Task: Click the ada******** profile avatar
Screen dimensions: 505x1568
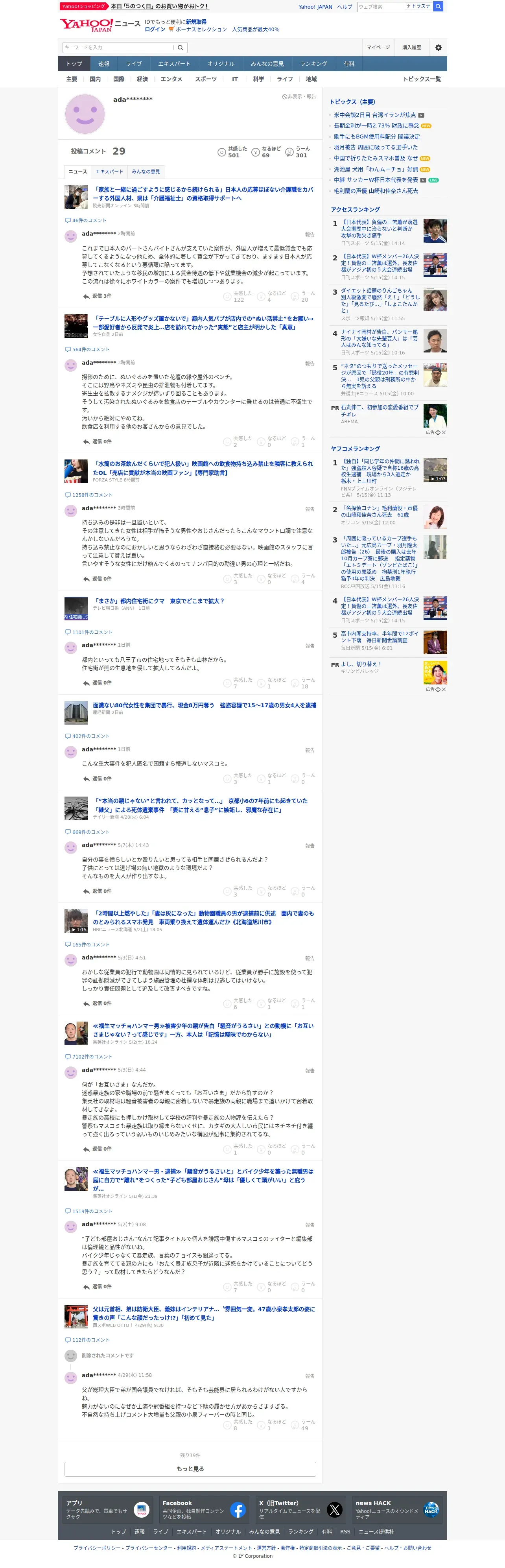Action: 85,114
